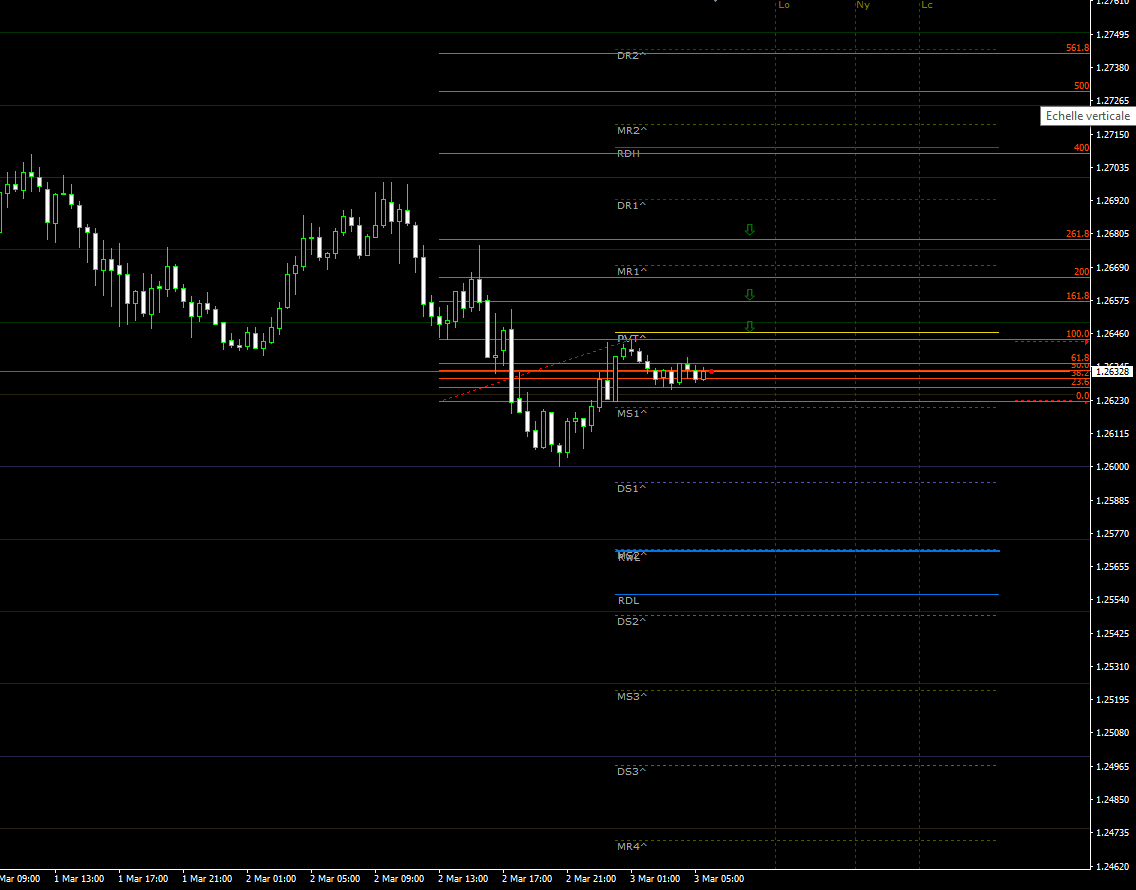The height and width of the screenshot is (890, 1136).
Task: Click the DS1^ support label
Action: click(x=631, y=489)
